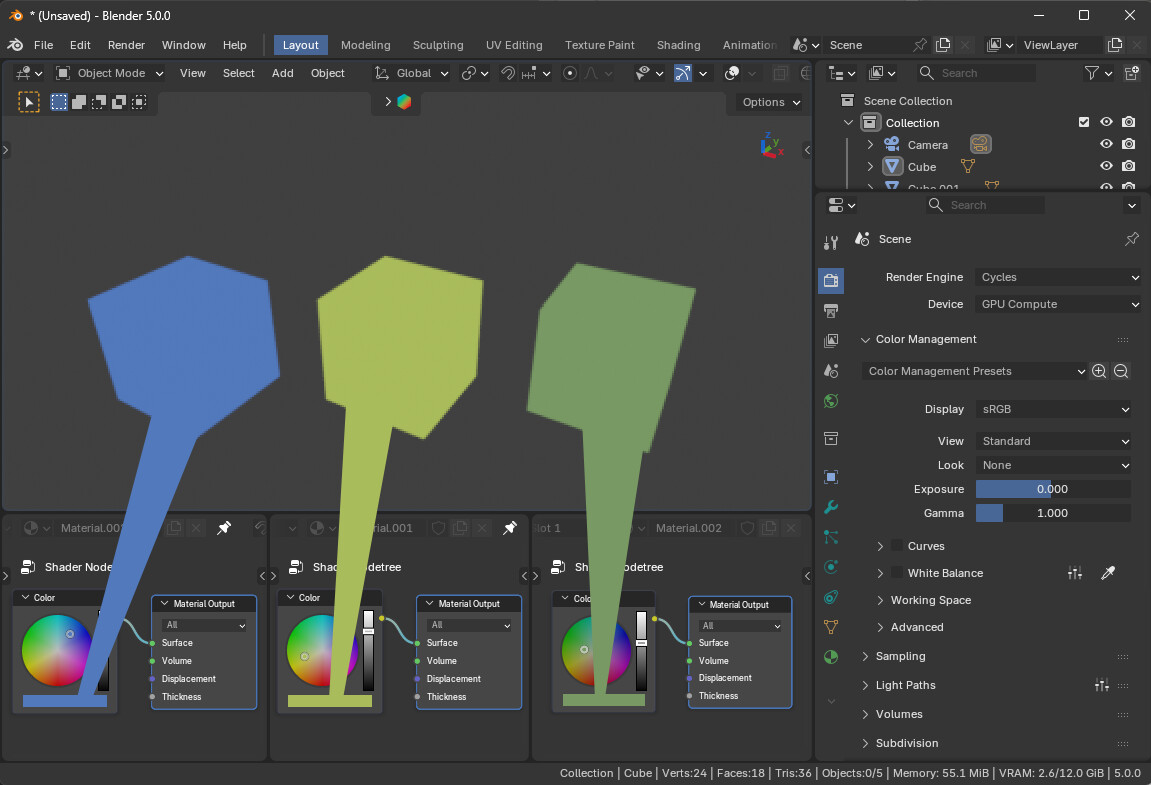Open the Display sRGB dropdown

pyautogui.click(x=1053, y=409)
